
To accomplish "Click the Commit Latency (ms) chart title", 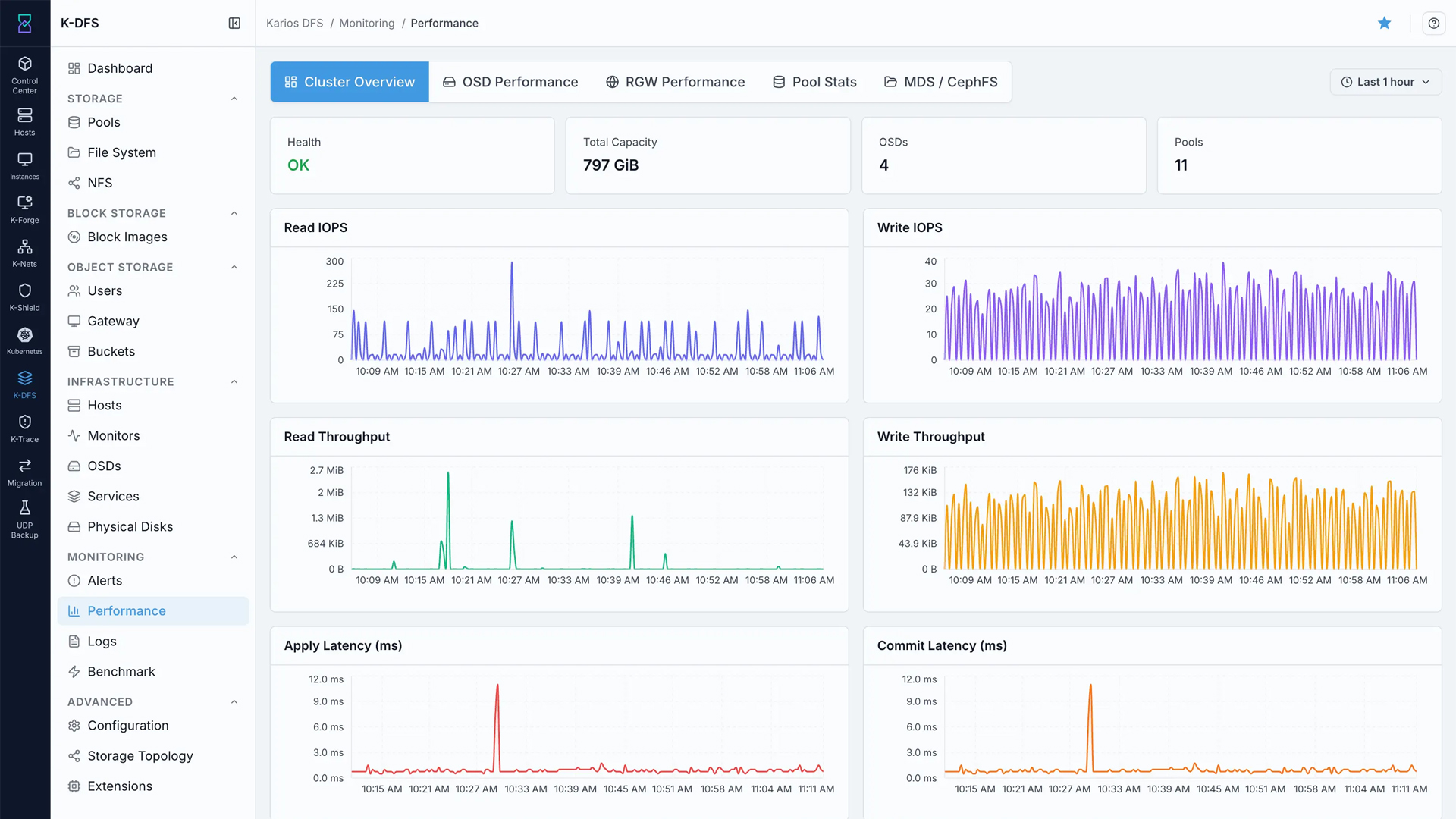I will tap(942, 645).
